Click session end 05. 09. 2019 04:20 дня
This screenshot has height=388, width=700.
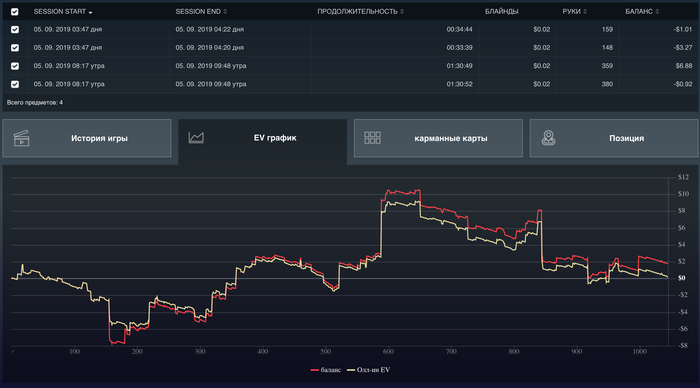coord(209,47)
